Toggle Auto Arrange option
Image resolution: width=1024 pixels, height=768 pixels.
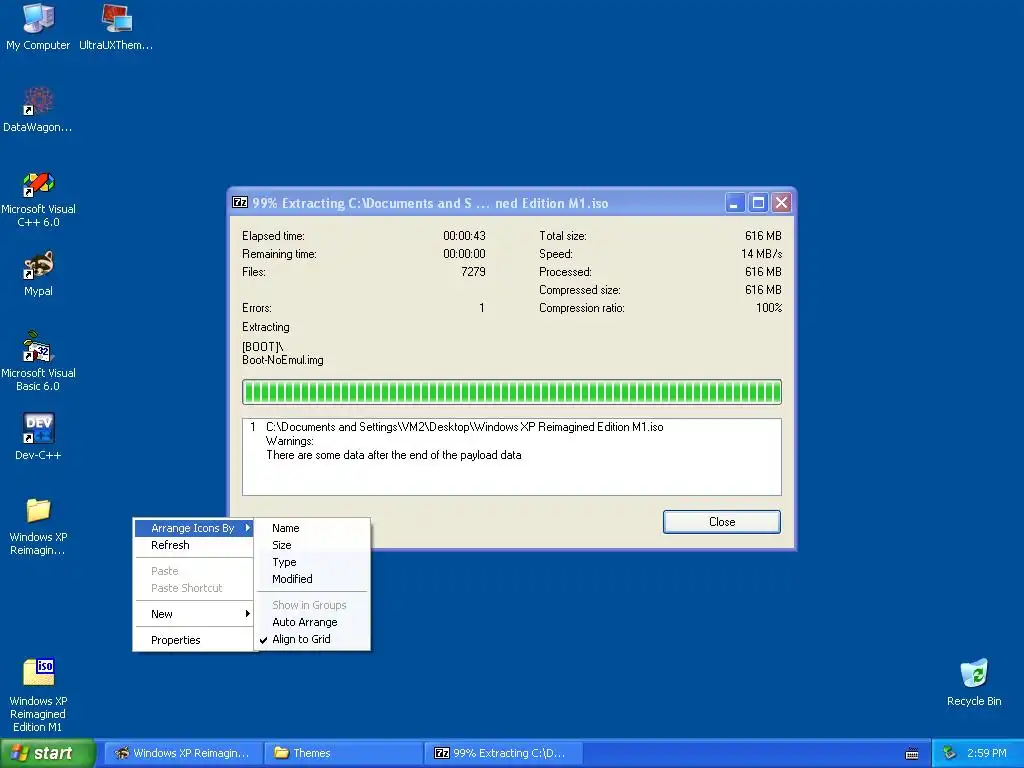point(312,622)
